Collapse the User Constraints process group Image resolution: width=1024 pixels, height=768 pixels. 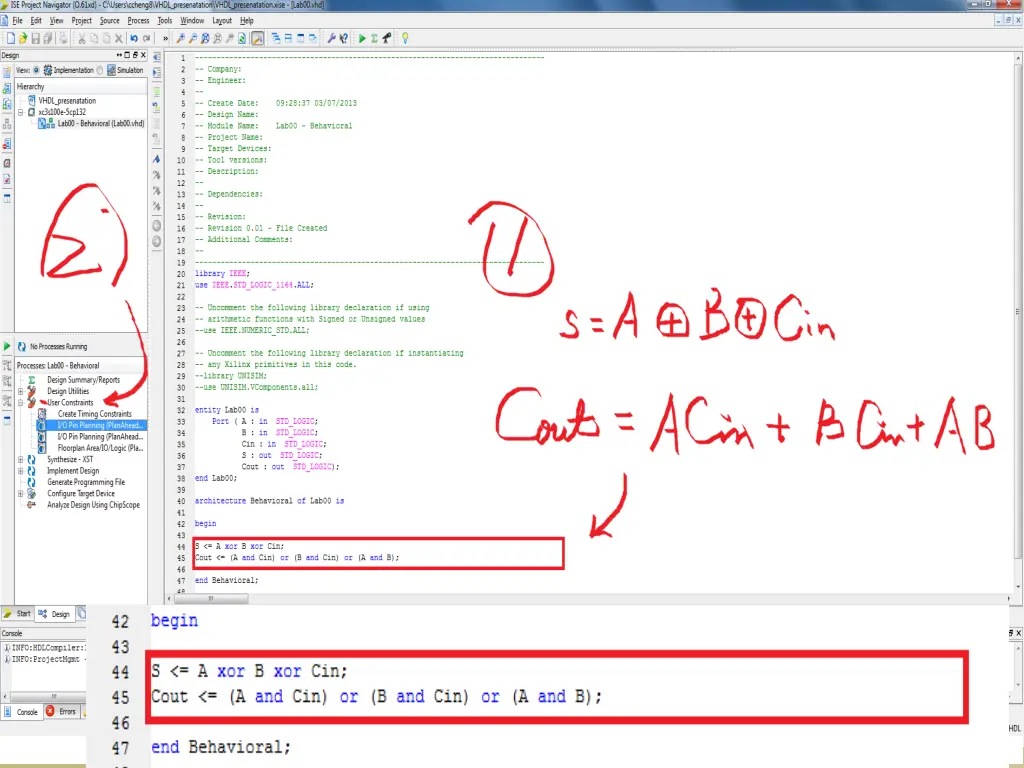(21, 402)
